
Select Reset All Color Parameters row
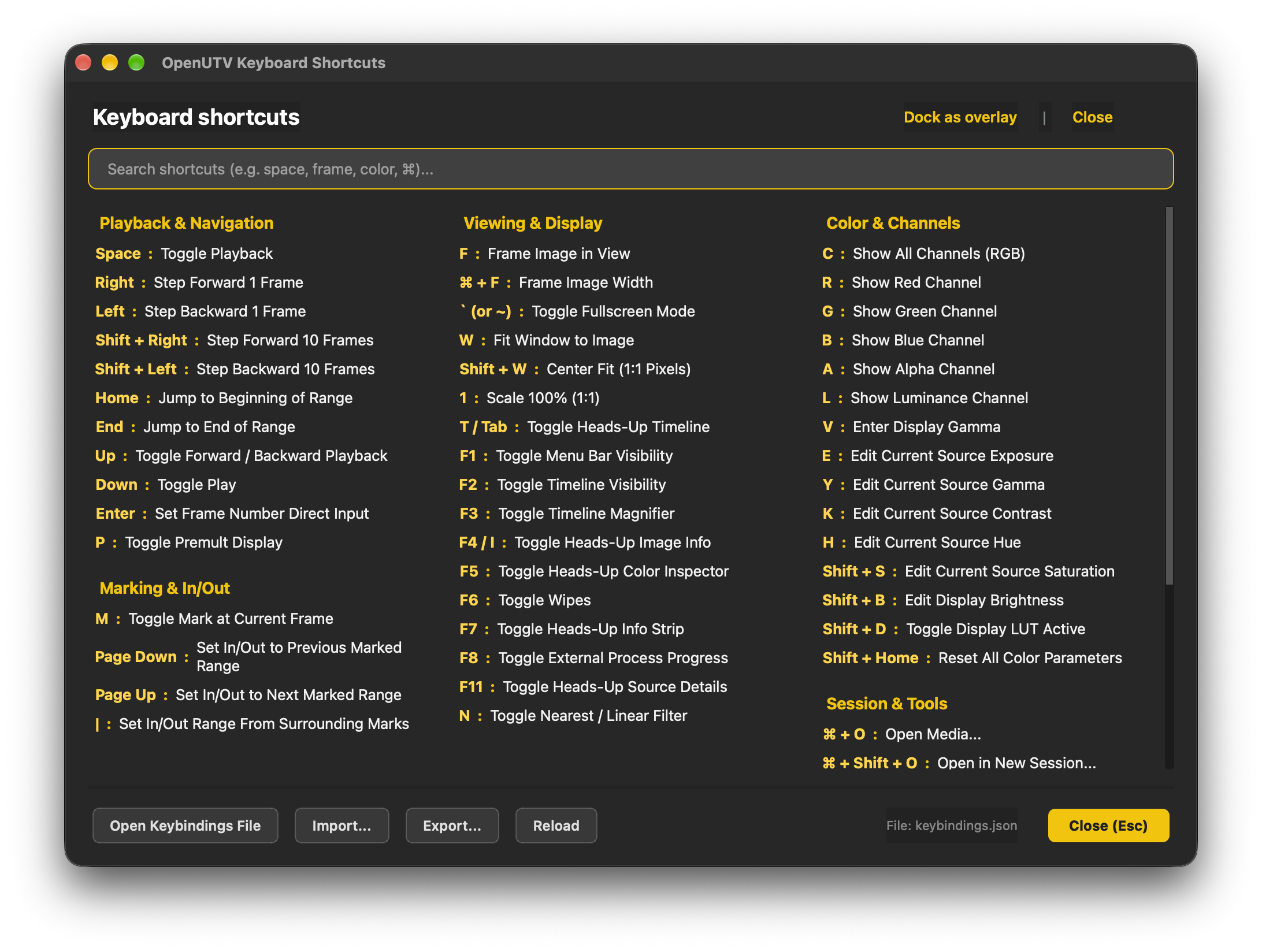pos(972,658)
